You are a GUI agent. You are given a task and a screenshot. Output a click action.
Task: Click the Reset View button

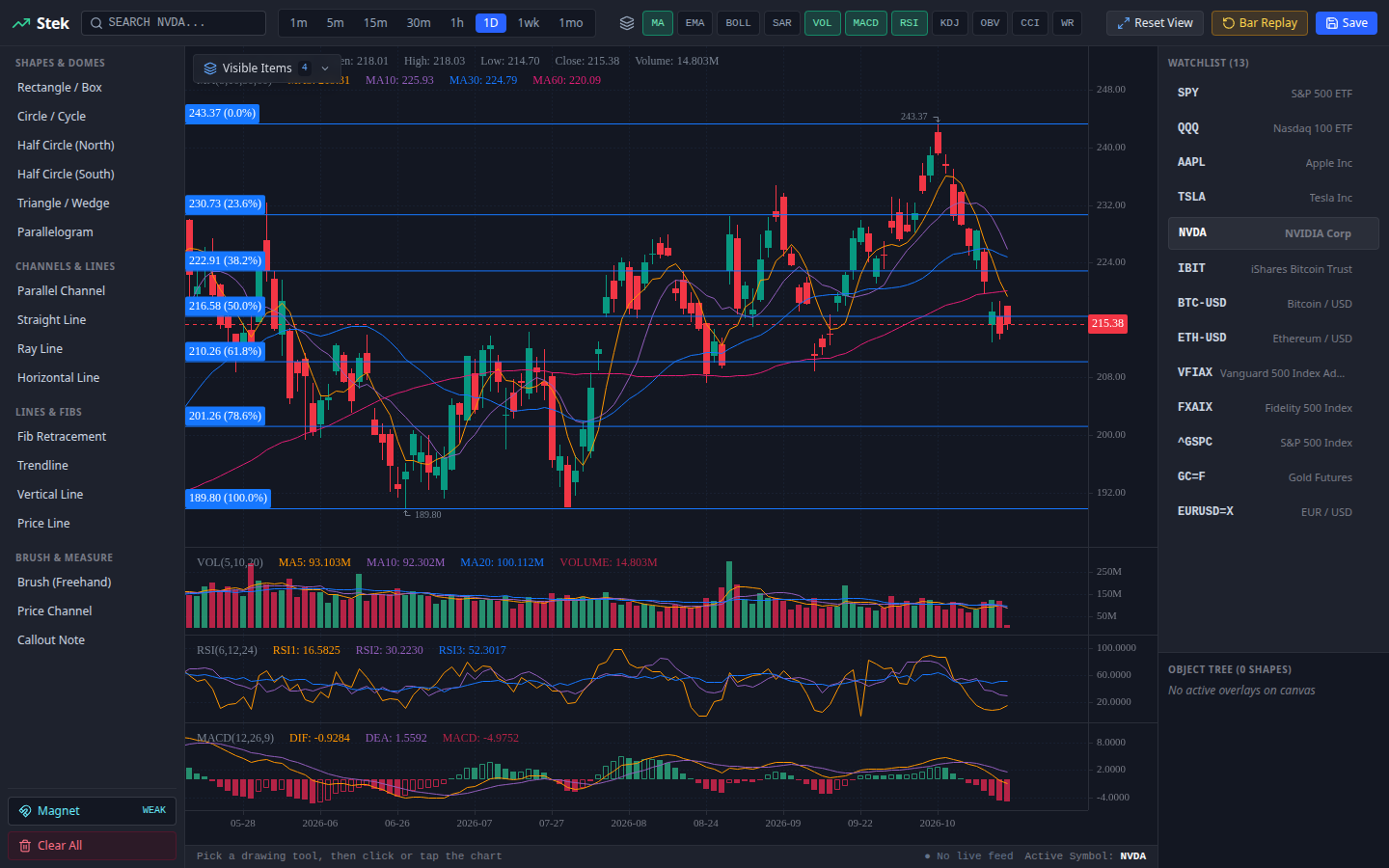tap(1155, 23)
